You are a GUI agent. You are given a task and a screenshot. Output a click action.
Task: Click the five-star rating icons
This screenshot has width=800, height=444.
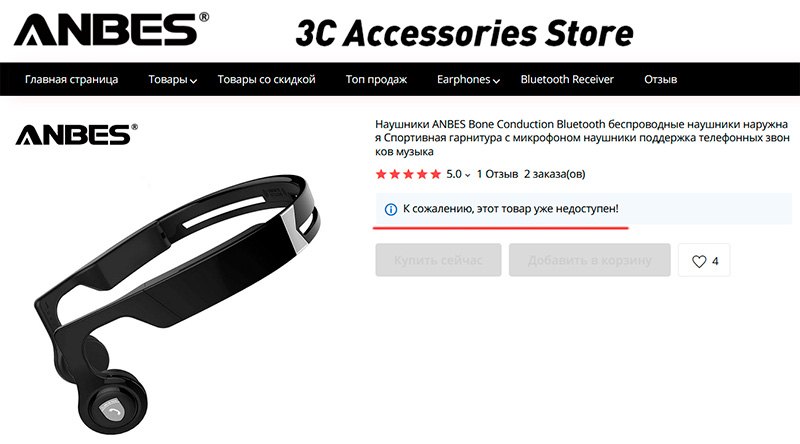(x=408, y=175)
